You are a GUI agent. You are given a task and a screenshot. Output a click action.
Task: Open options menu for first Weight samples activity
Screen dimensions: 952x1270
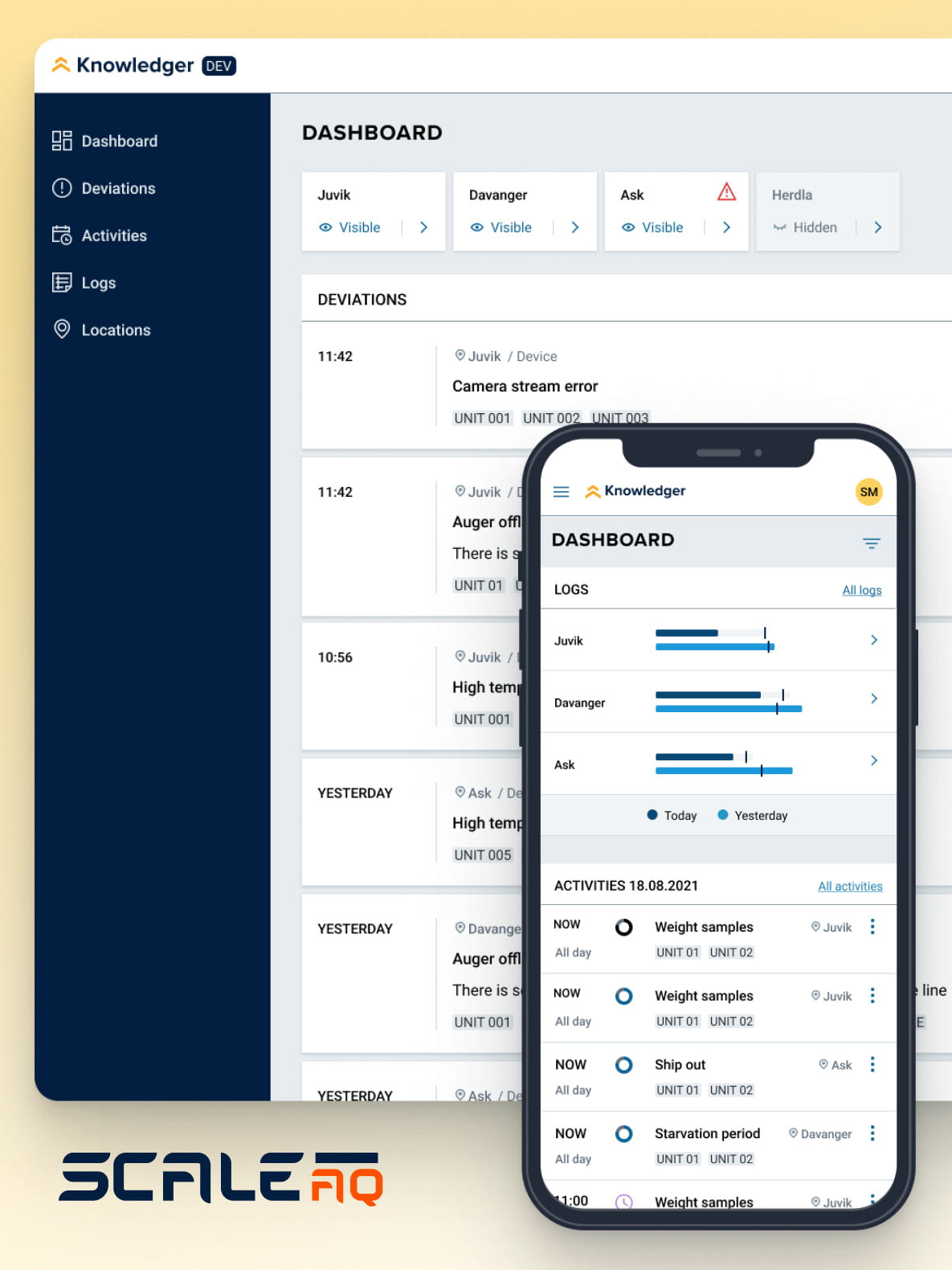click(x=872, y=927)
